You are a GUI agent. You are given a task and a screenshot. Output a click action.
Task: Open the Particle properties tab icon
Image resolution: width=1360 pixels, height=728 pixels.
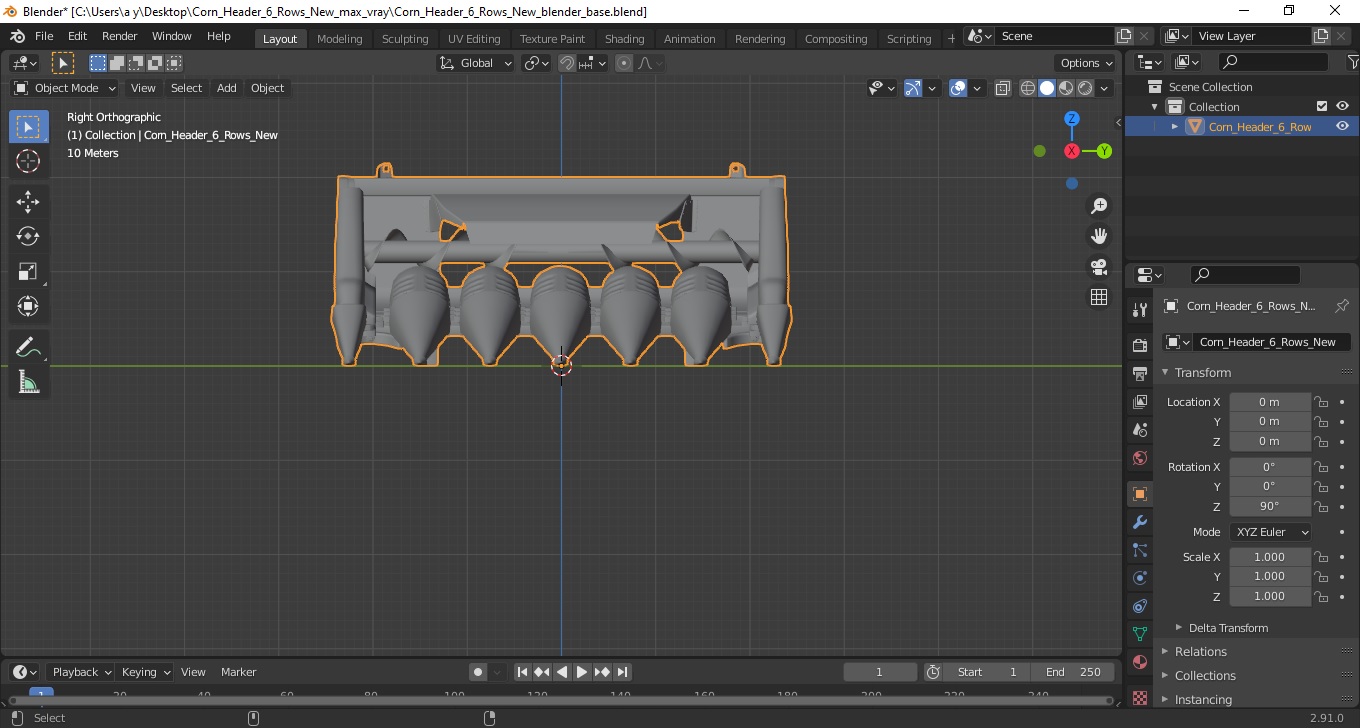pos(1139,550)
